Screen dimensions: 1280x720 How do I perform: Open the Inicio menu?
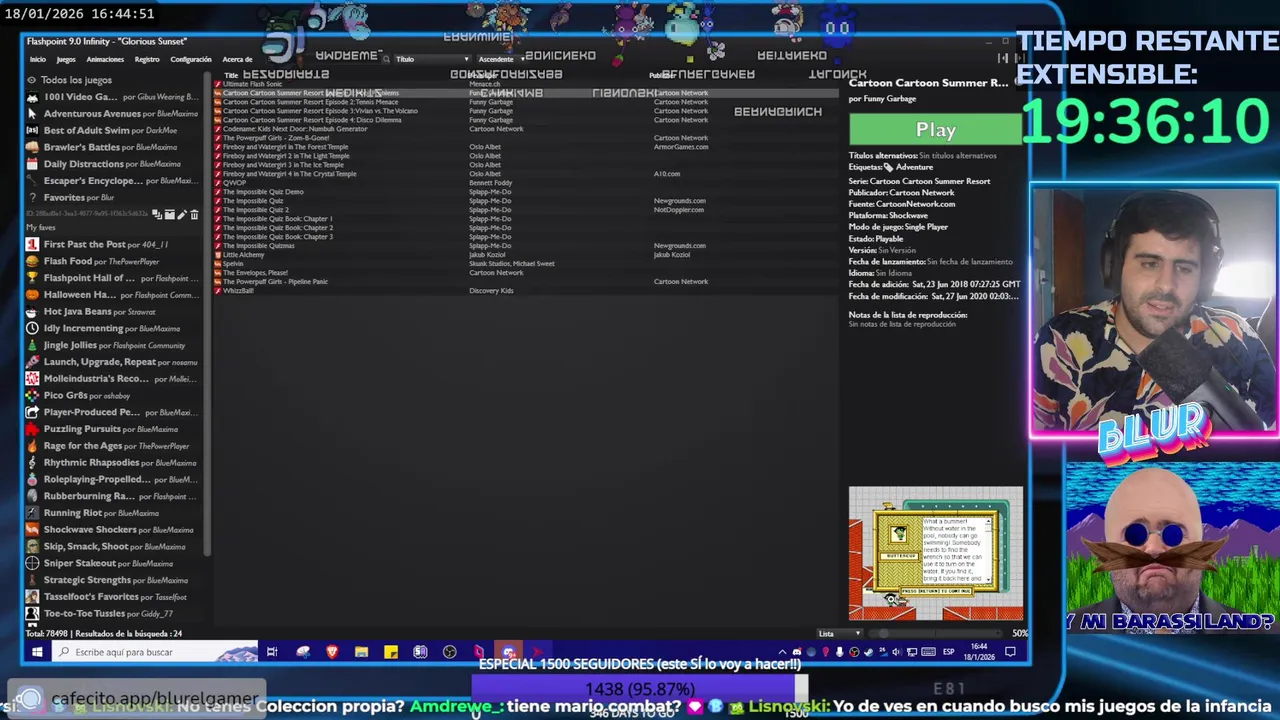(x=37, y=59)
